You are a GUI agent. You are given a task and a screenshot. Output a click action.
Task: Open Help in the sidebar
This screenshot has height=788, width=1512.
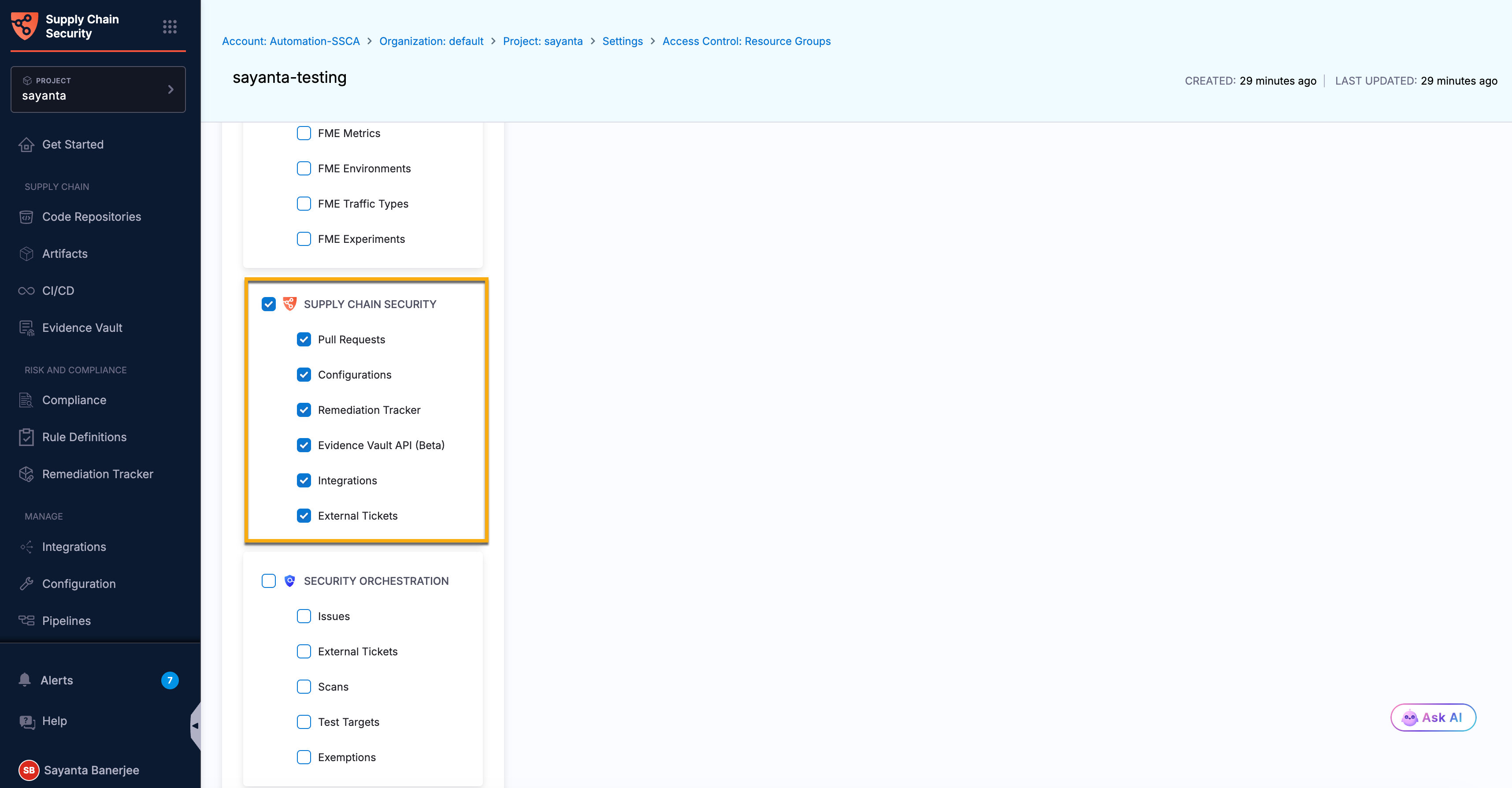pyautogui.click(x=55, y=721)
